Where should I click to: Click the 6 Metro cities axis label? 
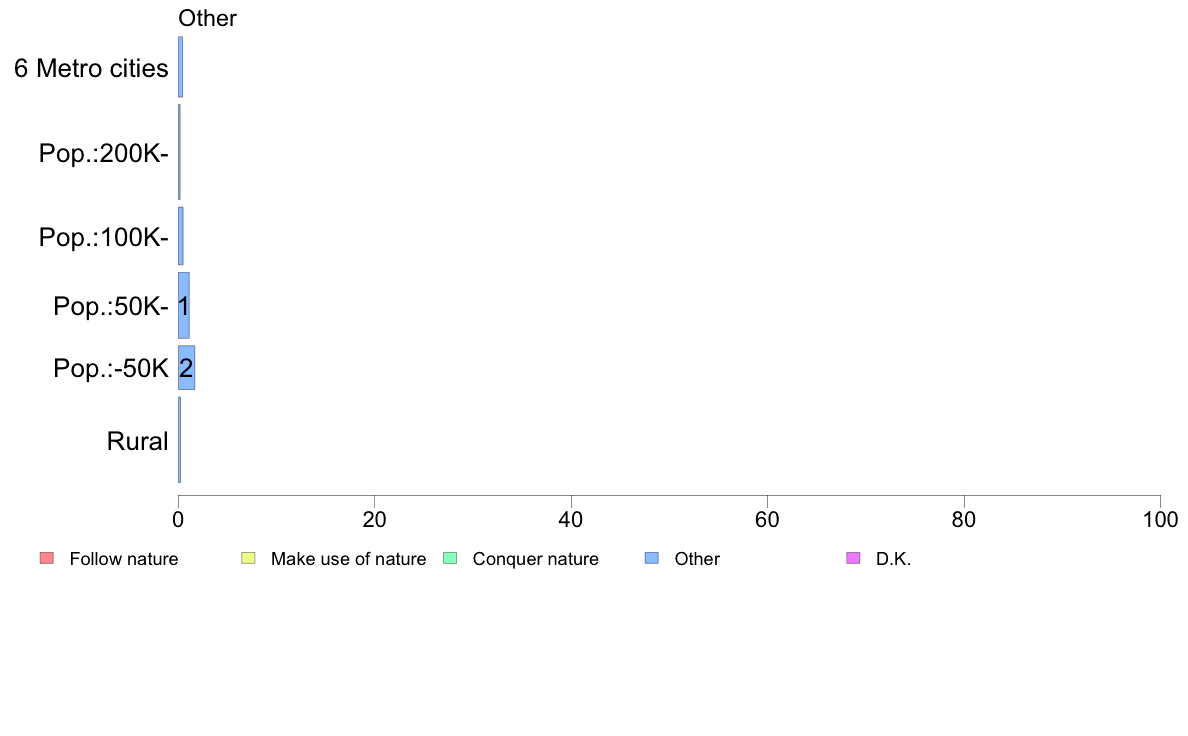point(91,68)
